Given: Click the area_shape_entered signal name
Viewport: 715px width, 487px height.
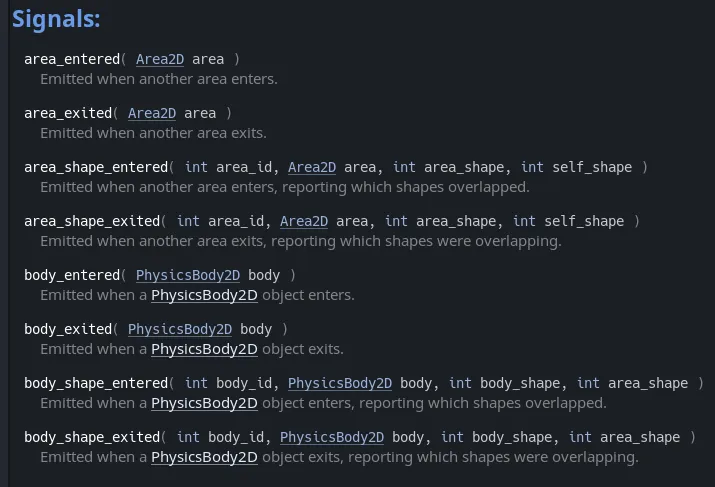Looking at the screenshot, I should [96, 167].
